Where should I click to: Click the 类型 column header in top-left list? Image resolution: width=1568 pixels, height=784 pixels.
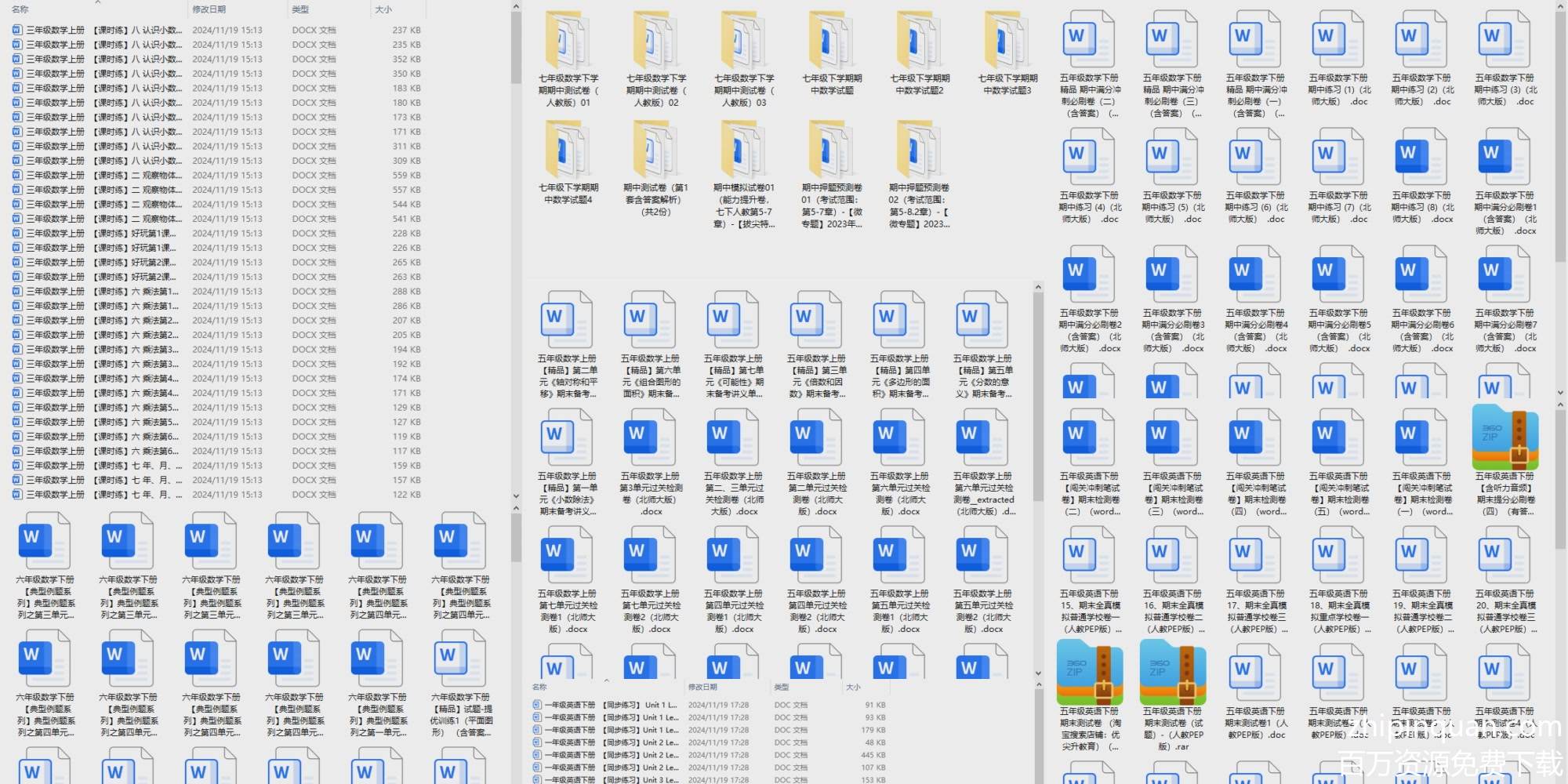[300, 9]
